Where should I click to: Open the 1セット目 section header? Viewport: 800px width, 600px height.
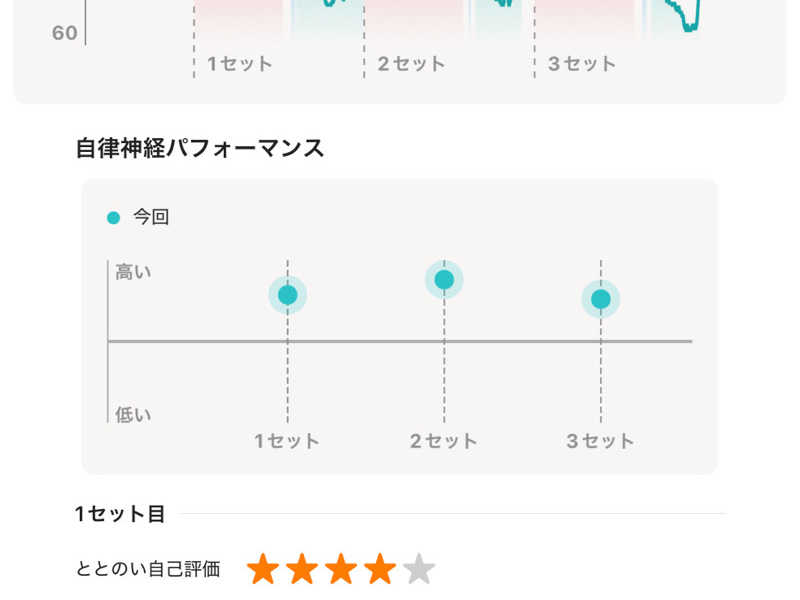click(120, 514)
